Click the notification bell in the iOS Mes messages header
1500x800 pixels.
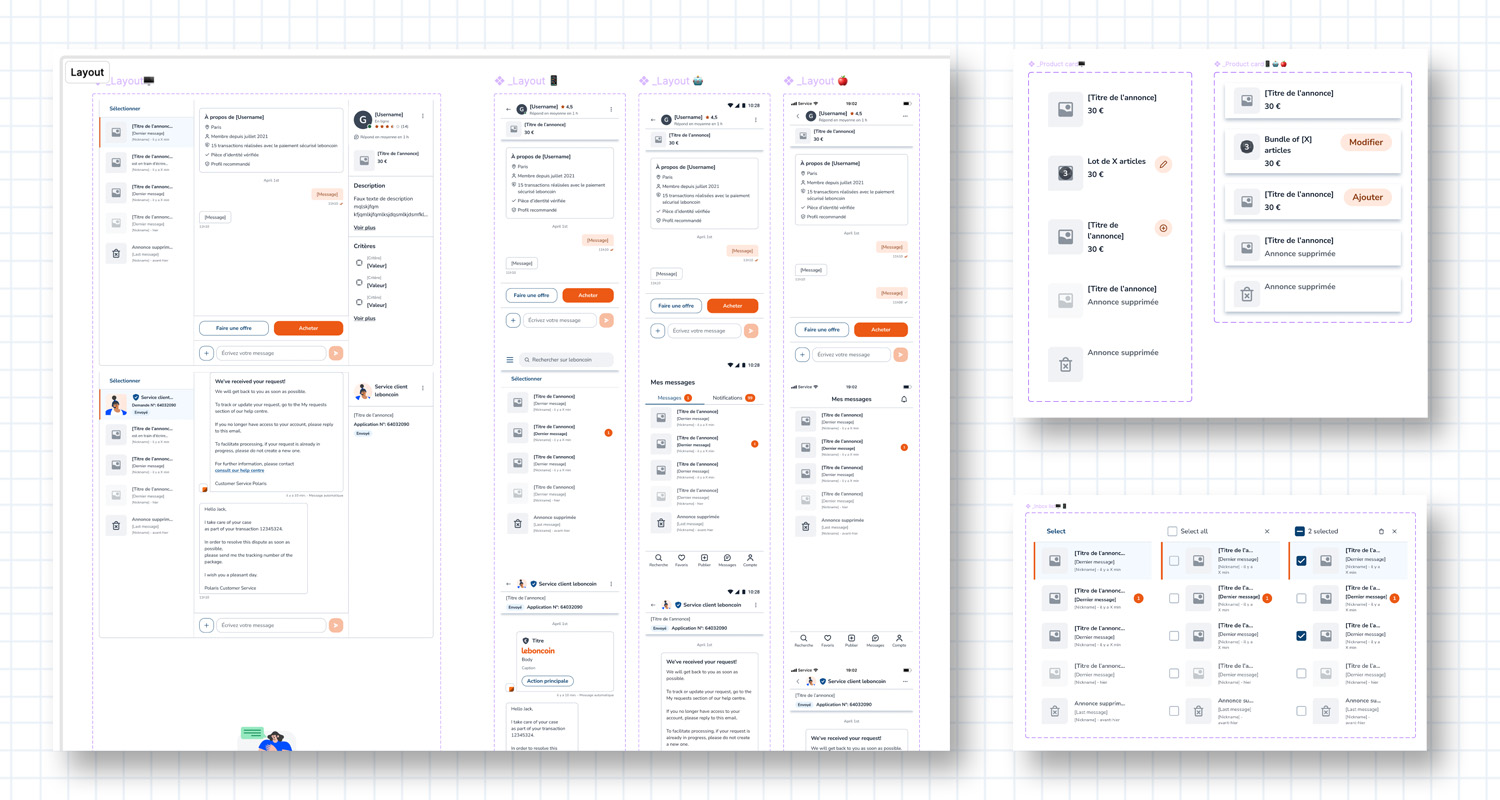pos(904,399)
